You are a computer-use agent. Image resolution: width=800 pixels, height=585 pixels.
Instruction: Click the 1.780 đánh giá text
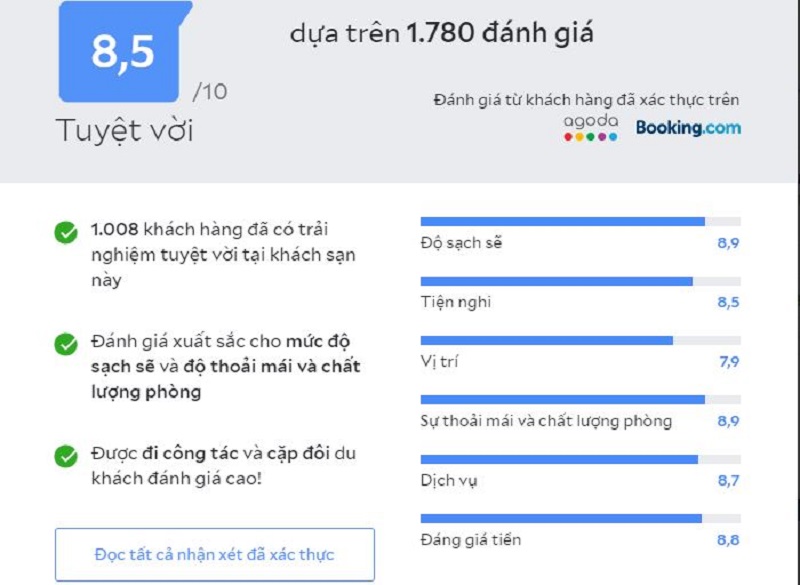coord(500,33)
